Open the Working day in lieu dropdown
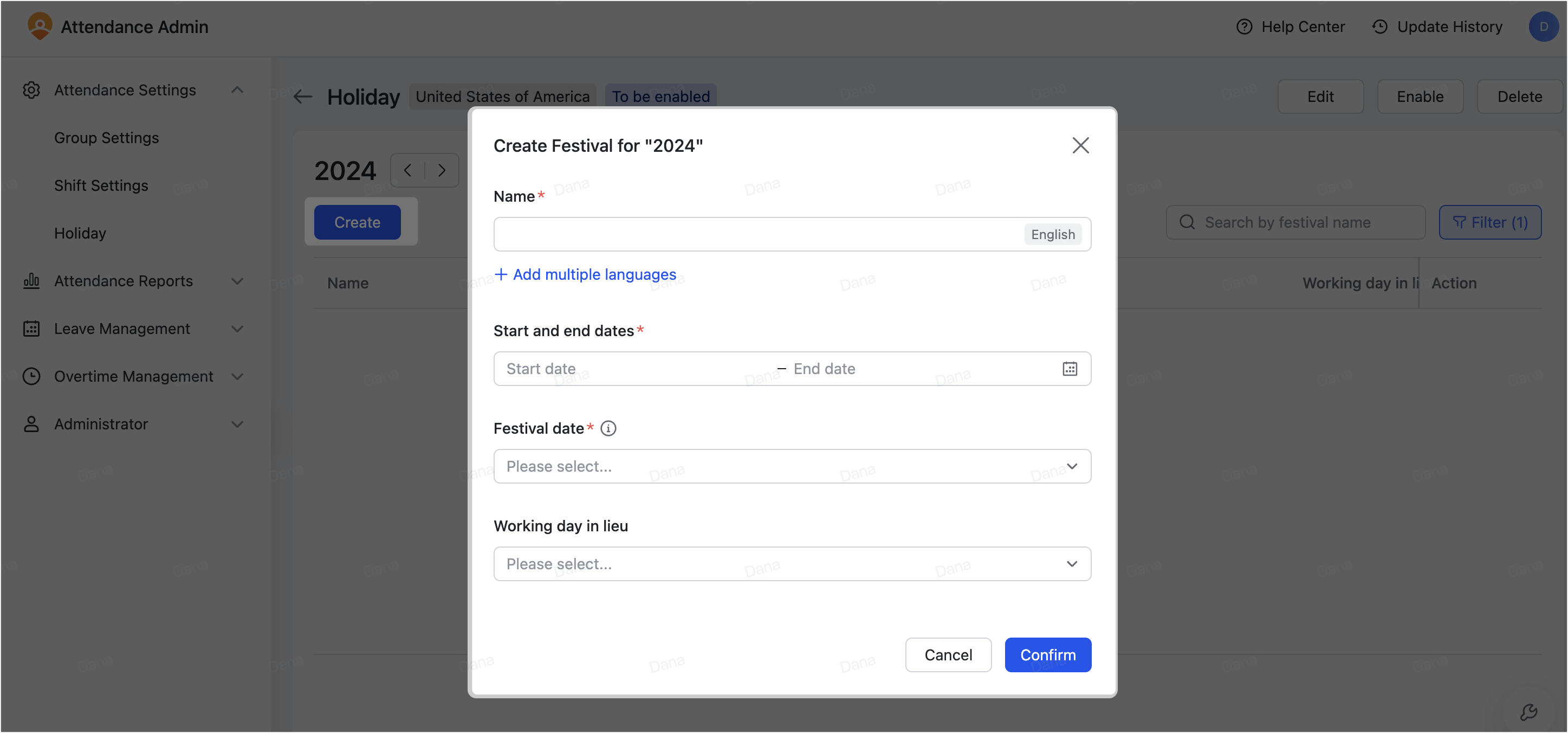Screen dimensions: 1568x733 792,564
